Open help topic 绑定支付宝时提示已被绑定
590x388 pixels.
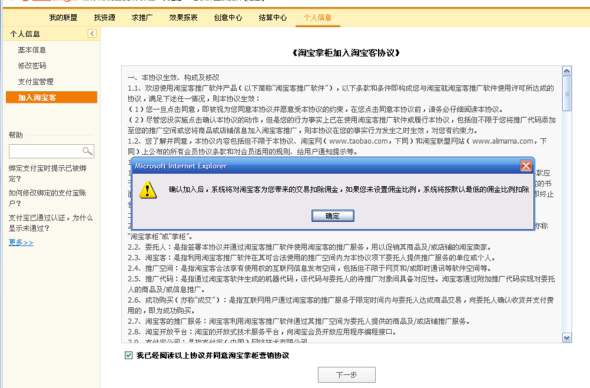(47, 173)
